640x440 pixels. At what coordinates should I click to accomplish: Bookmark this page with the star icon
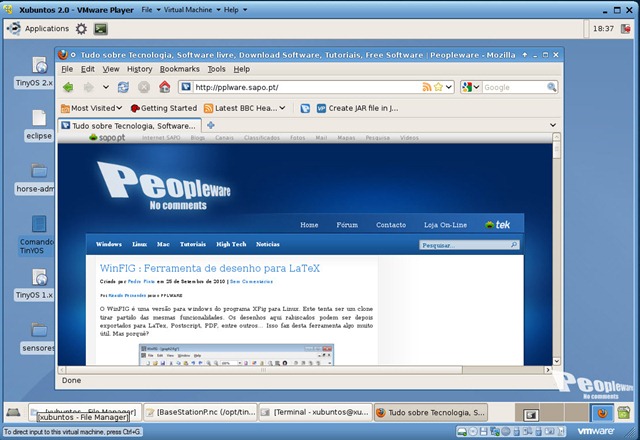438,87
